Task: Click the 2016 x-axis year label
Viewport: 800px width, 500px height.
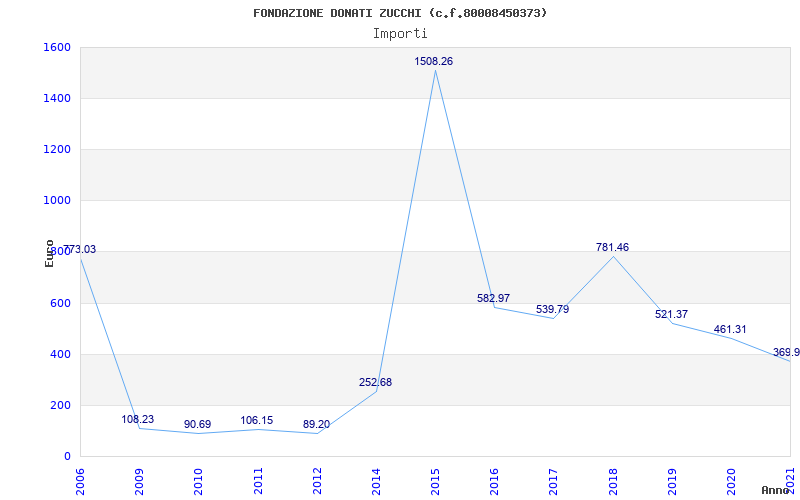Action: [494, 481]
